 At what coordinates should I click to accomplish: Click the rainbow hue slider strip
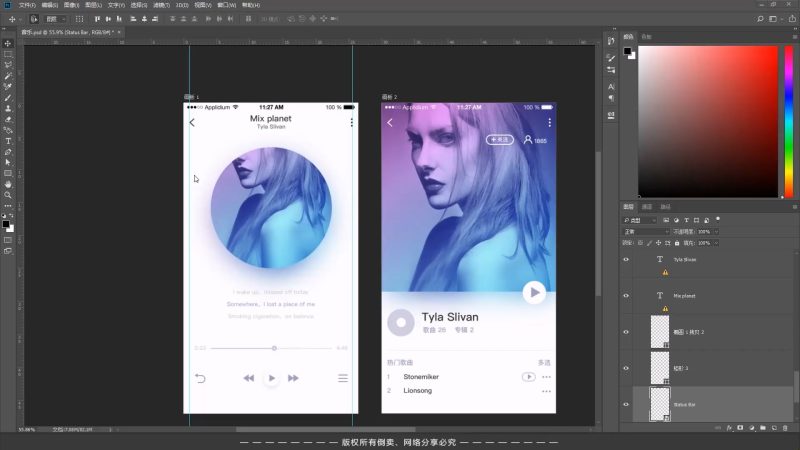tap(789, 120)
